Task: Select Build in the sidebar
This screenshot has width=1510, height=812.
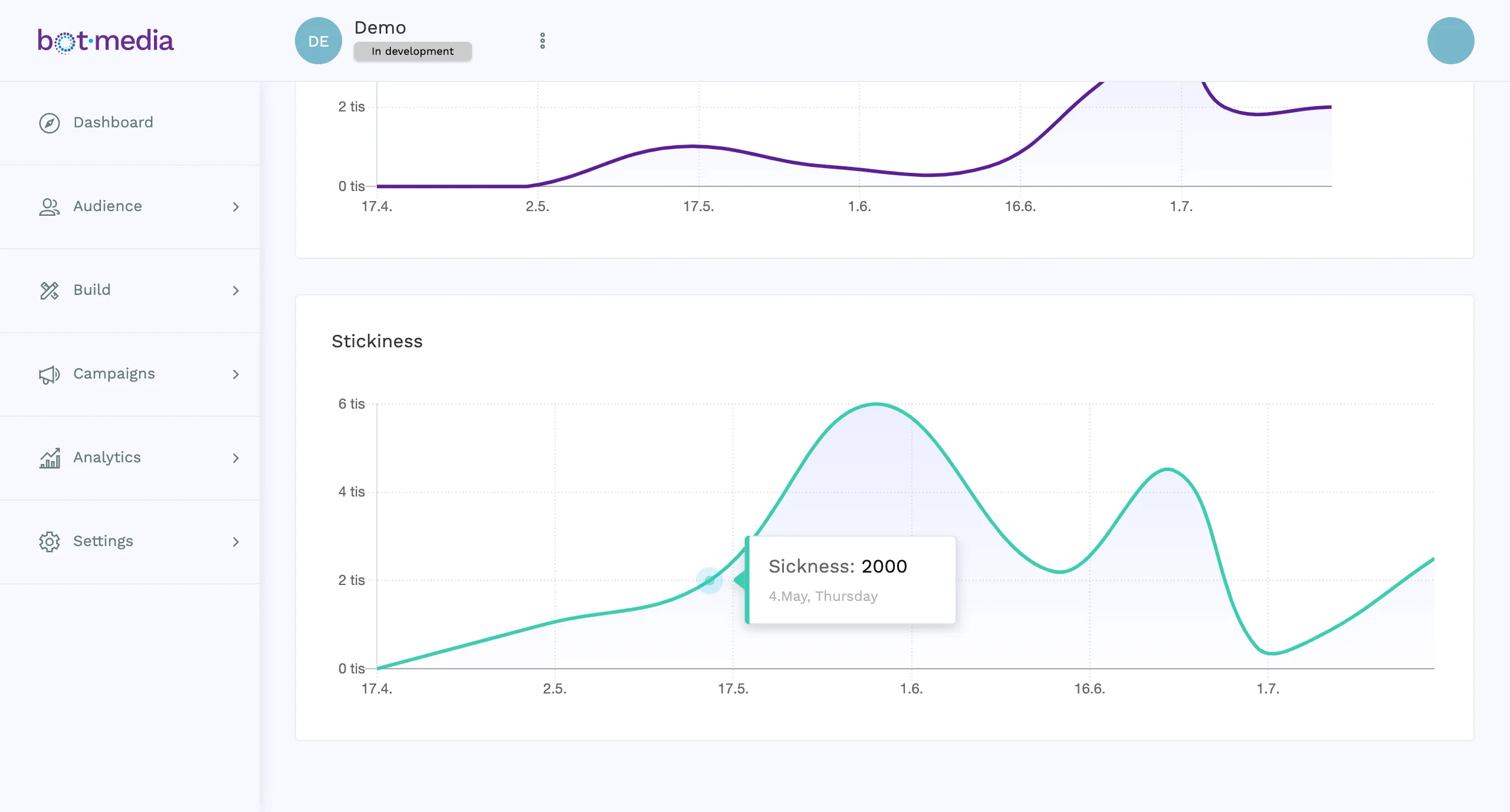Action: [130, 290]
